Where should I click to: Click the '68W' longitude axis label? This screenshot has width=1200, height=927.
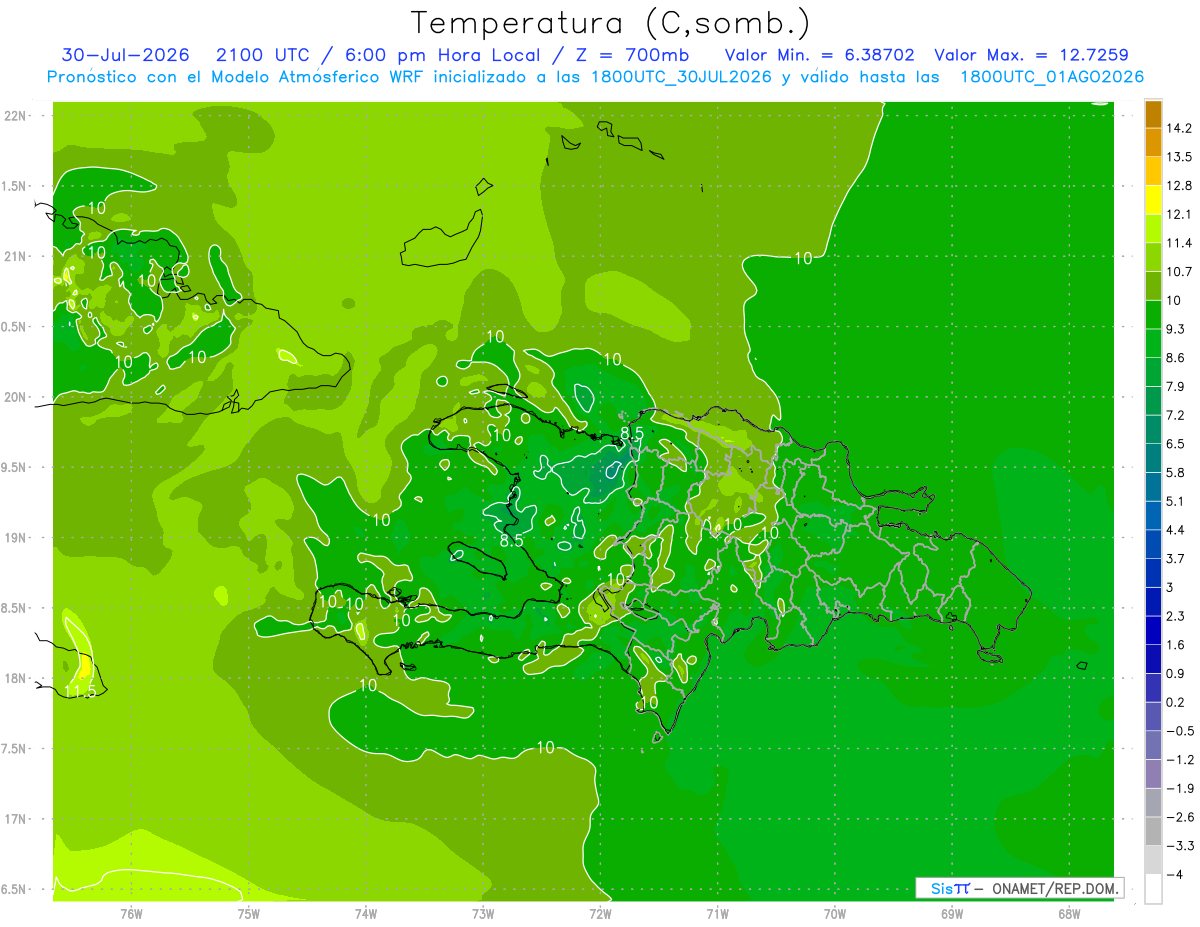[1069, 914]
